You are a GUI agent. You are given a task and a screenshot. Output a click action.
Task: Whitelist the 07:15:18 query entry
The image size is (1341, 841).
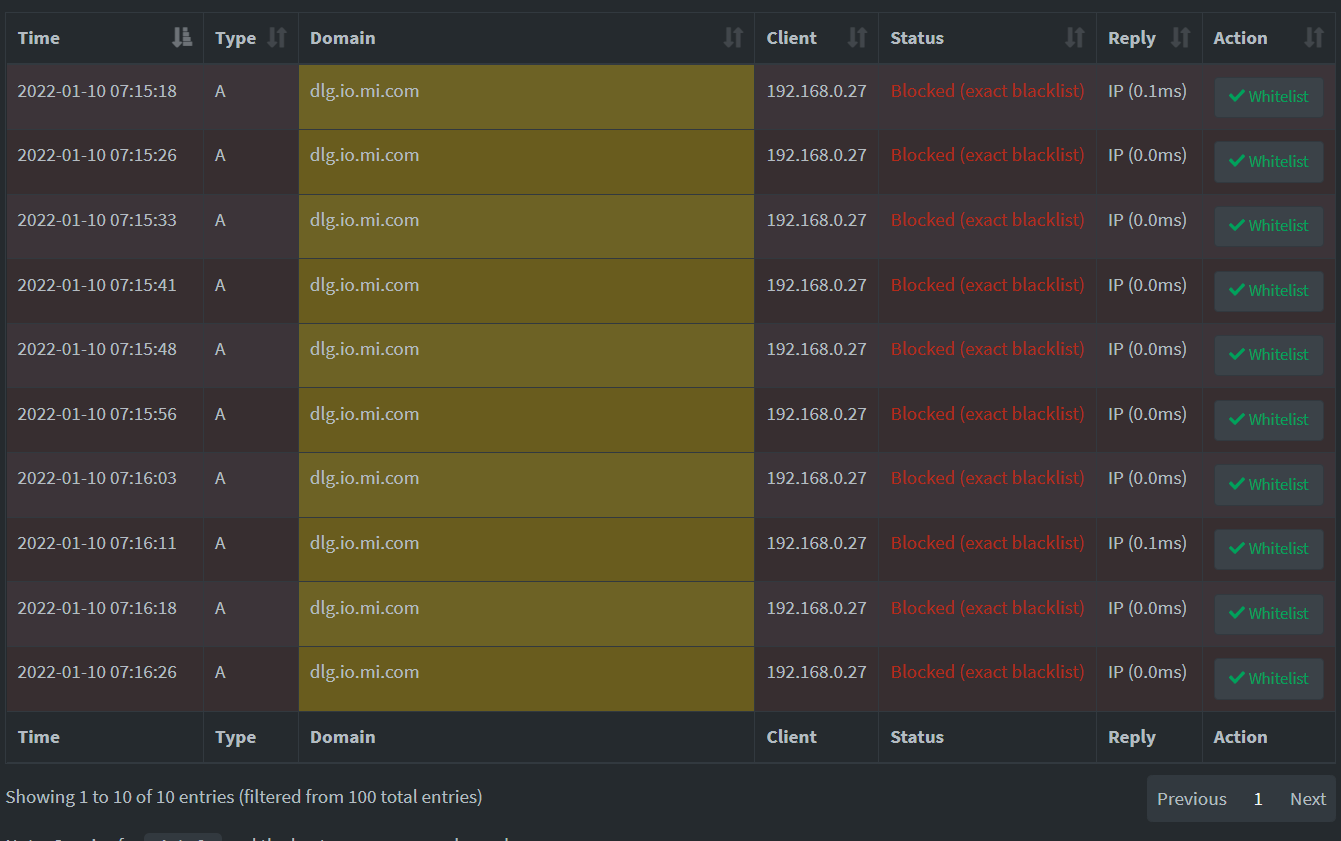click(1268, 97)
